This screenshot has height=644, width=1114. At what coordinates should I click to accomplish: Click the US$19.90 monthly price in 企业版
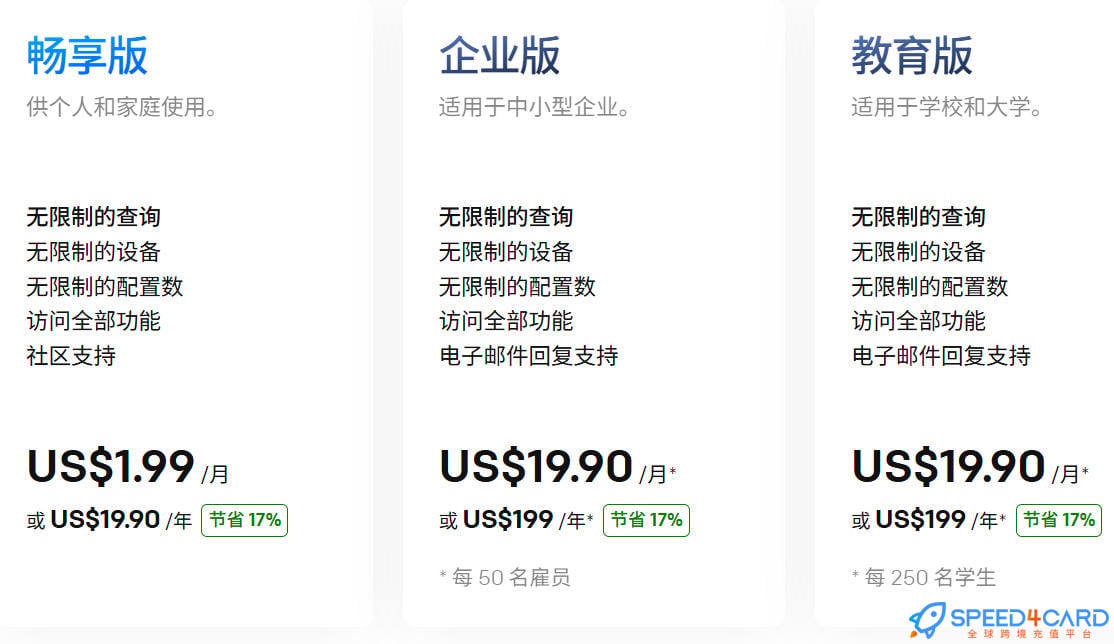point(536,467)
